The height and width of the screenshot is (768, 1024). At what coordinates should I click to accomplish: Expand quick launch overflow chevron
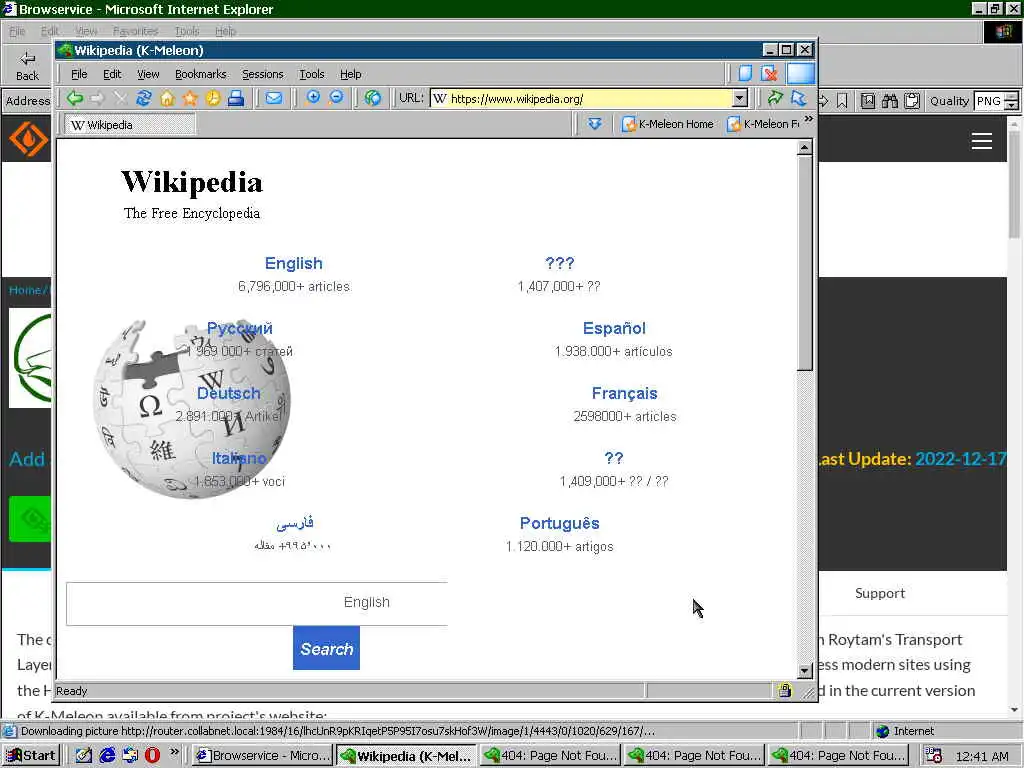point(174,752)
